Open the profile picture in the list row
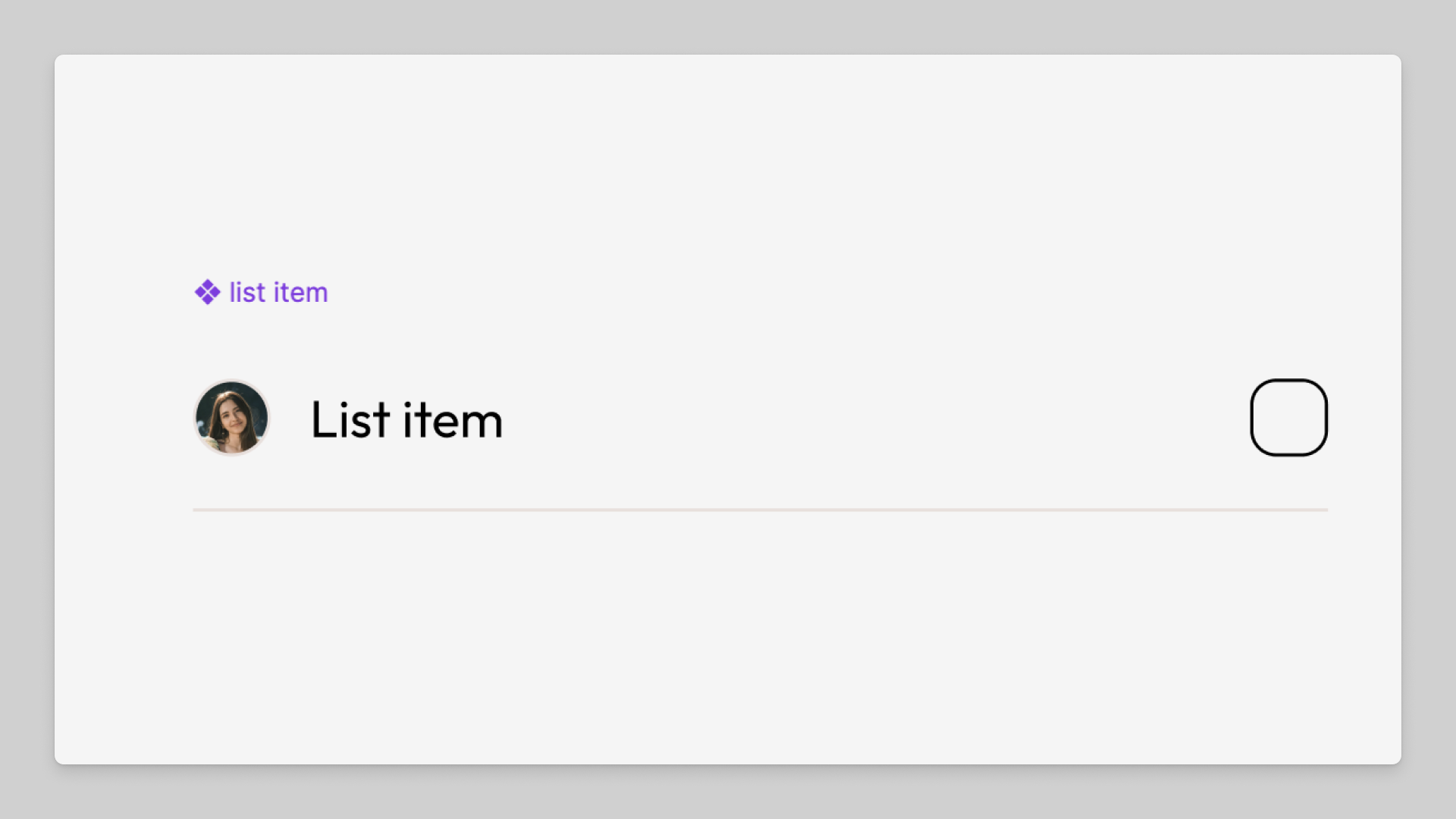The image size is (1456, 819). [x=231, y=418]
